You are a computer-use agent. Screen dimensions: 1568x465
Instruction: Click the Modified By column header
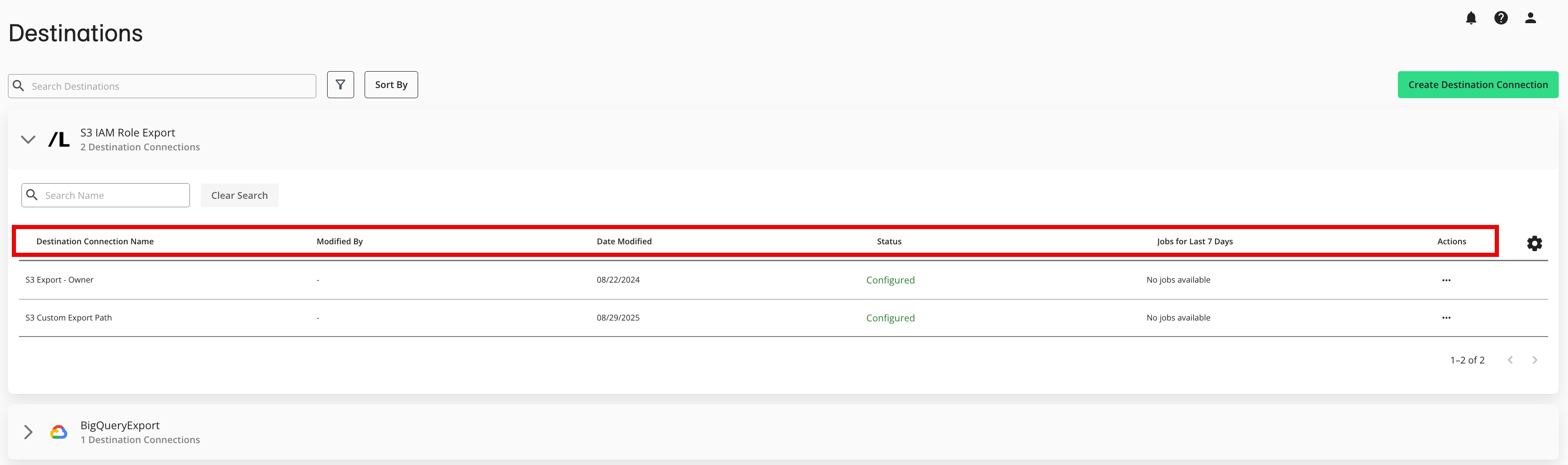pos(340,242)
